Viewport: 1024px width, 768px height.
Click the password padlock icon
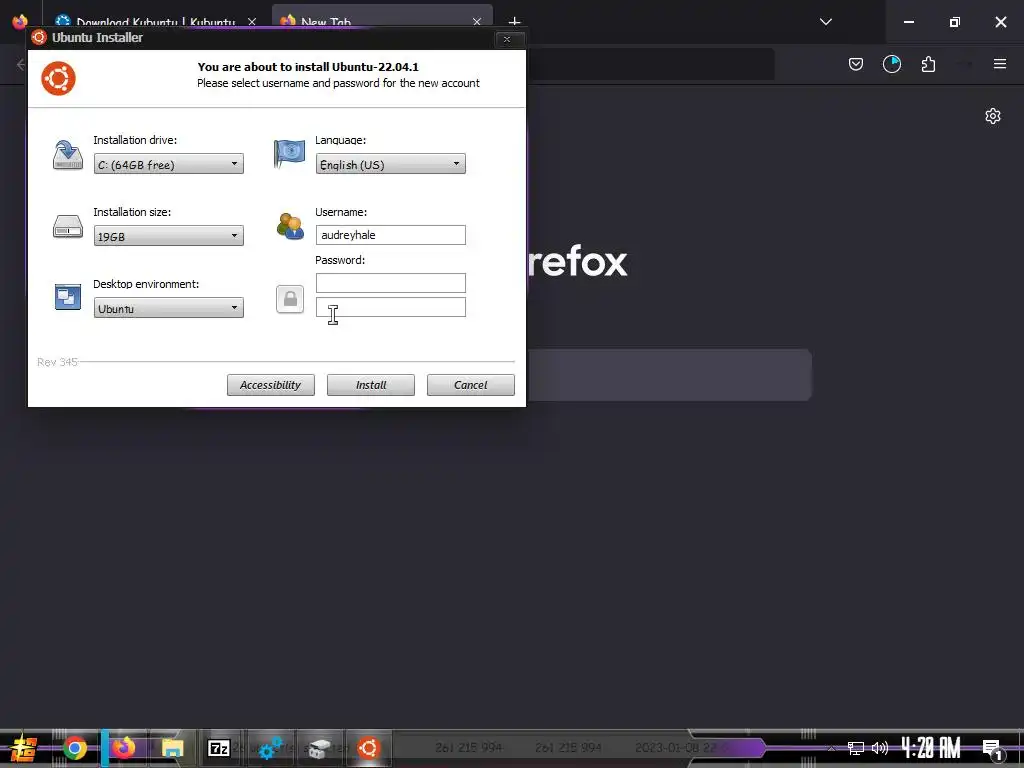coord(290,299)
